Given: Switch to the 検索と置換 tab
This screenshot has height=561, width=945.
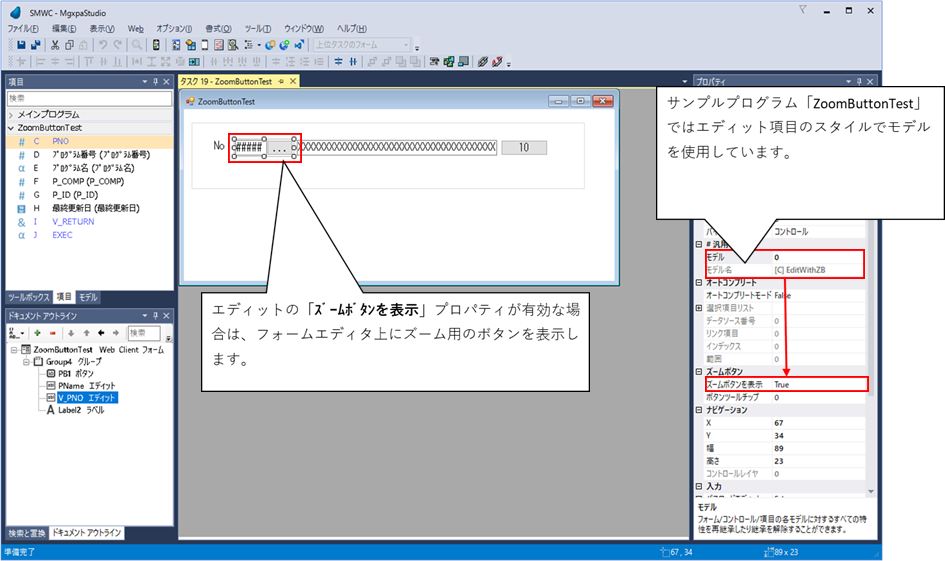Looking at the screenshot, I should [27, 533].
